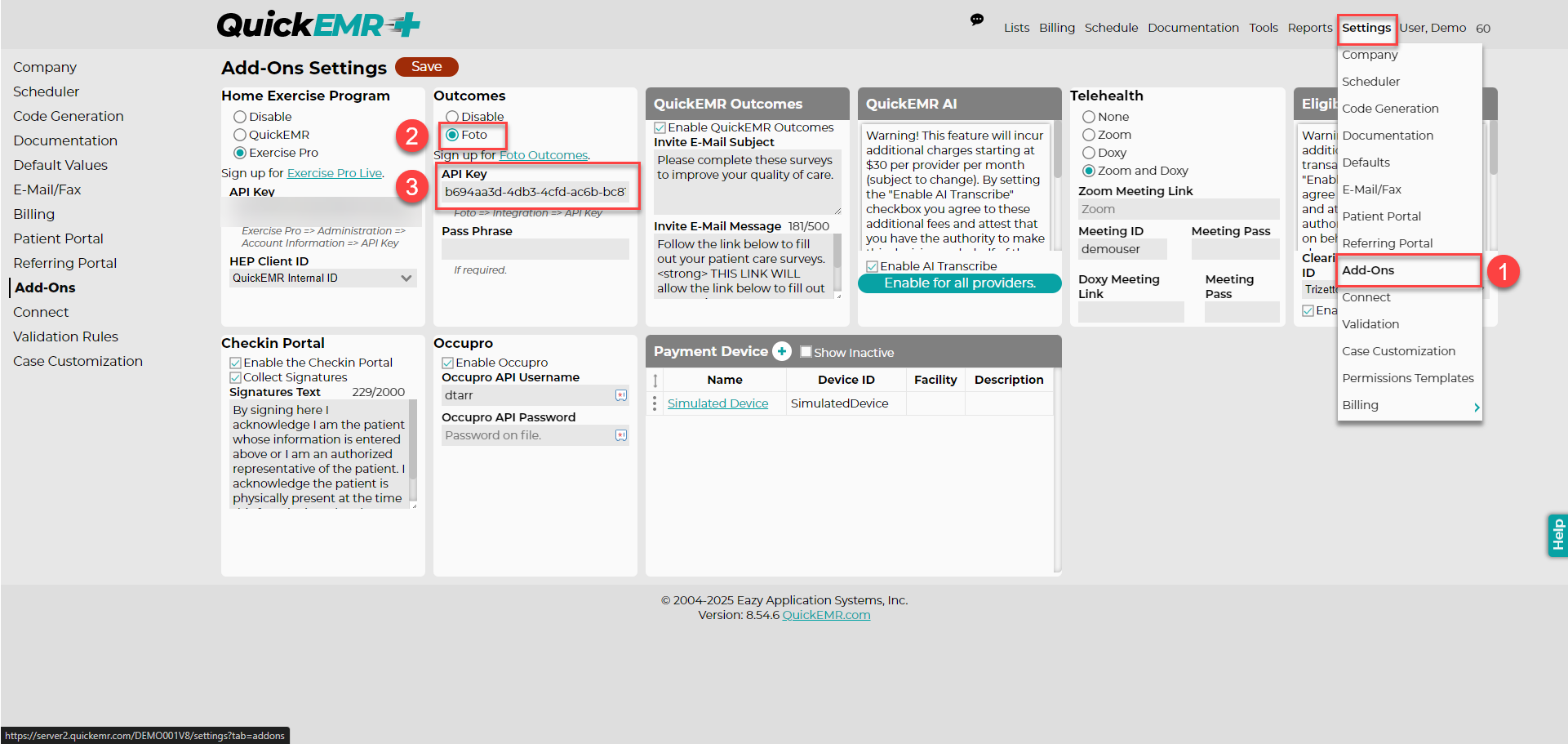Open the Reports menu

coord(1310,28)
